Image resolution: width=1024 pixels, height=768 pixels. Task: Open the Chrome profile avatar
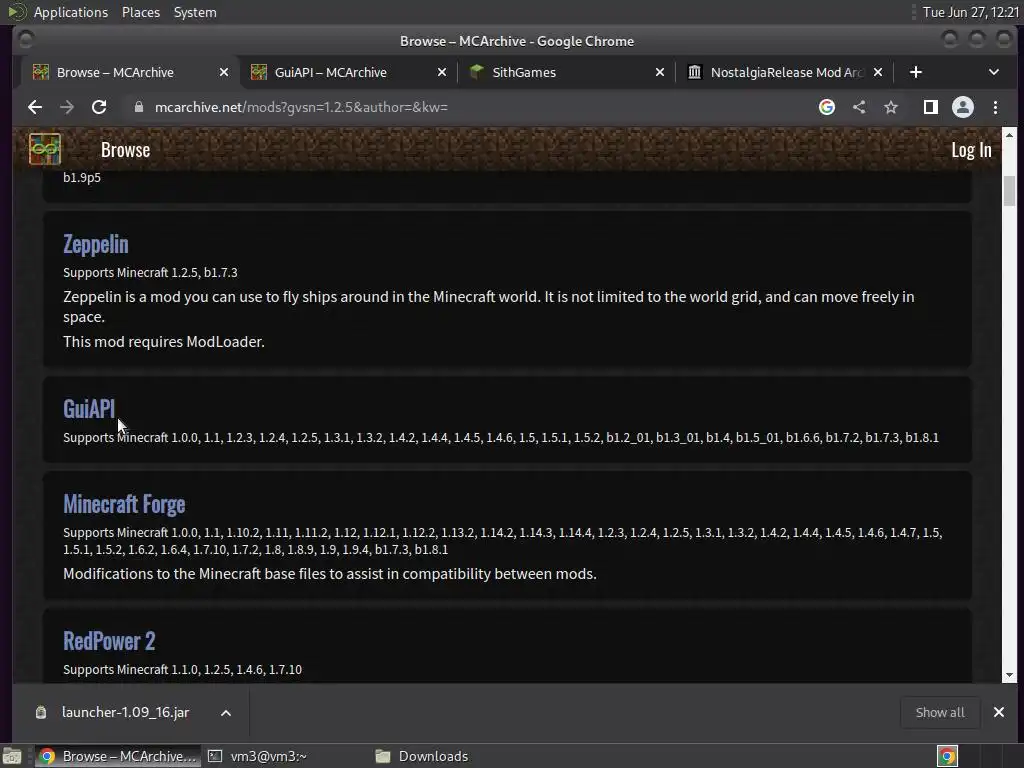[963, 107]
